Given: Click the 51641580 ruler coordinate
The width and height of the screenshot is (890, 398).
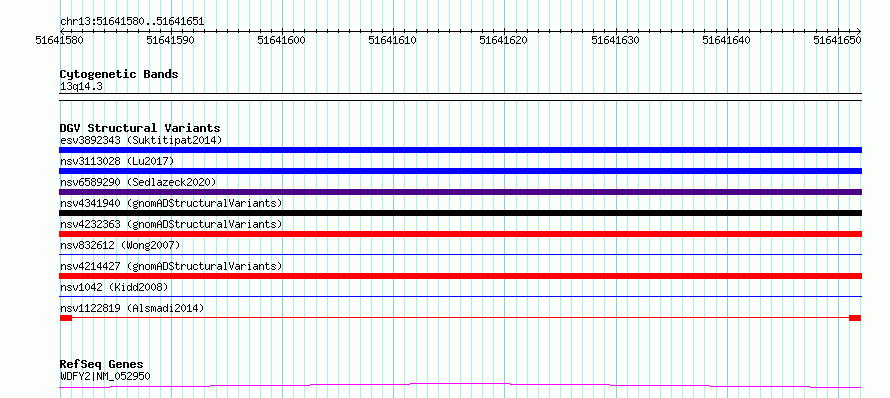Looking at the screenshot, I should pyautogui.click(x=59, y=40).
